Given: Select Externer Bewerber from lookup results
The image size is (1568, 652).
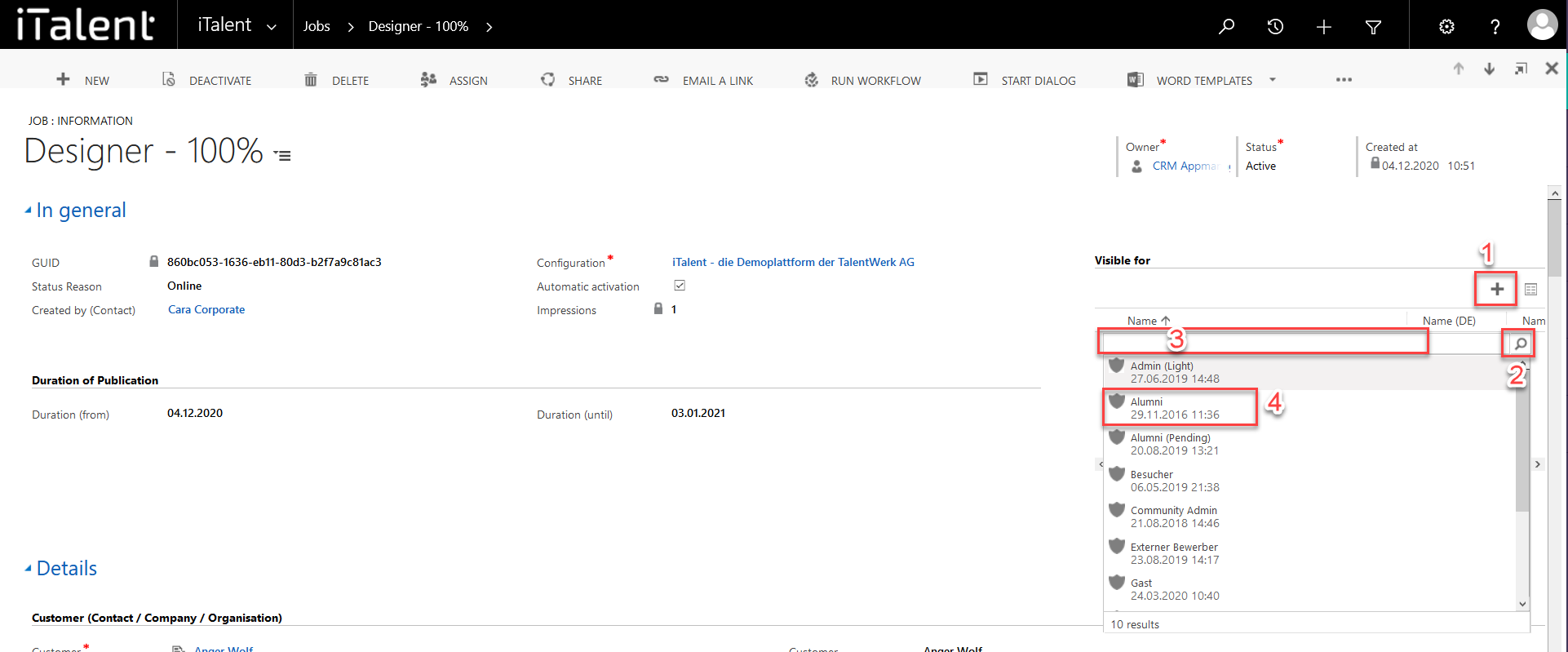Looking at the screenshot, I should (1309, 553).
